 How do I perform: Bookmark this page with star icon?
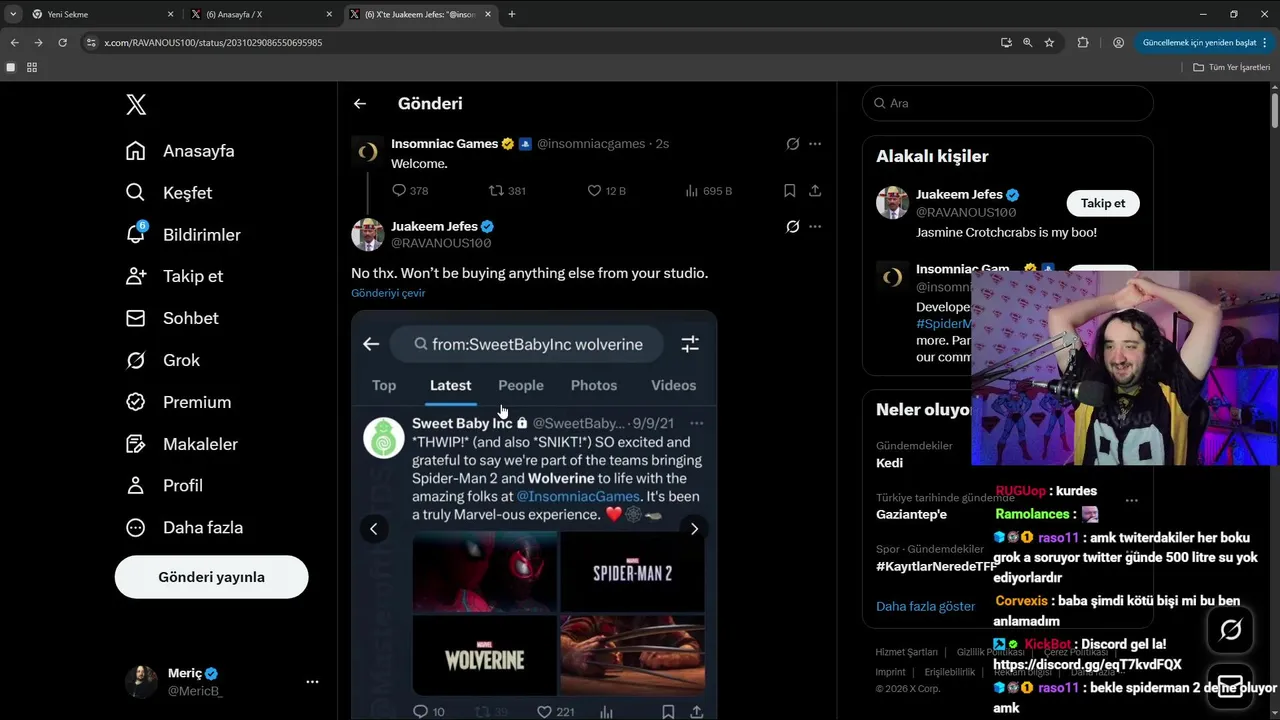point(1049,43)
